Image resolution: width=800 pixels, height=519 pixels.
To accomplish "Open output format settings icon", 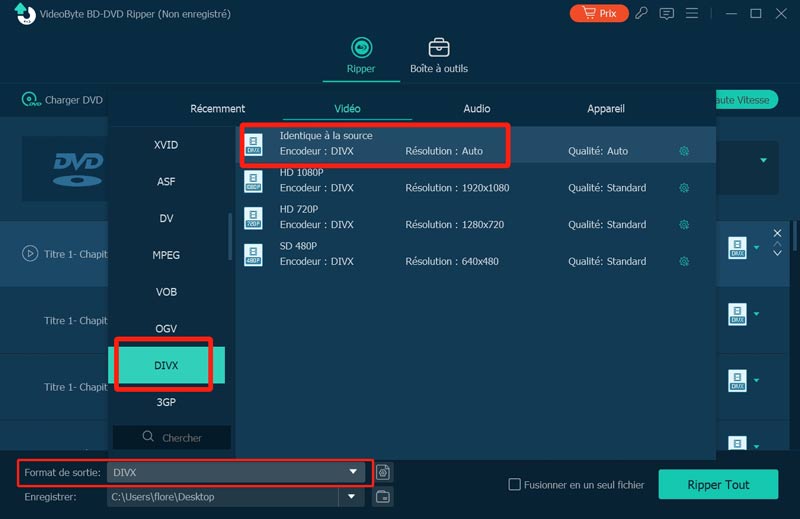I will pos(383,472).
